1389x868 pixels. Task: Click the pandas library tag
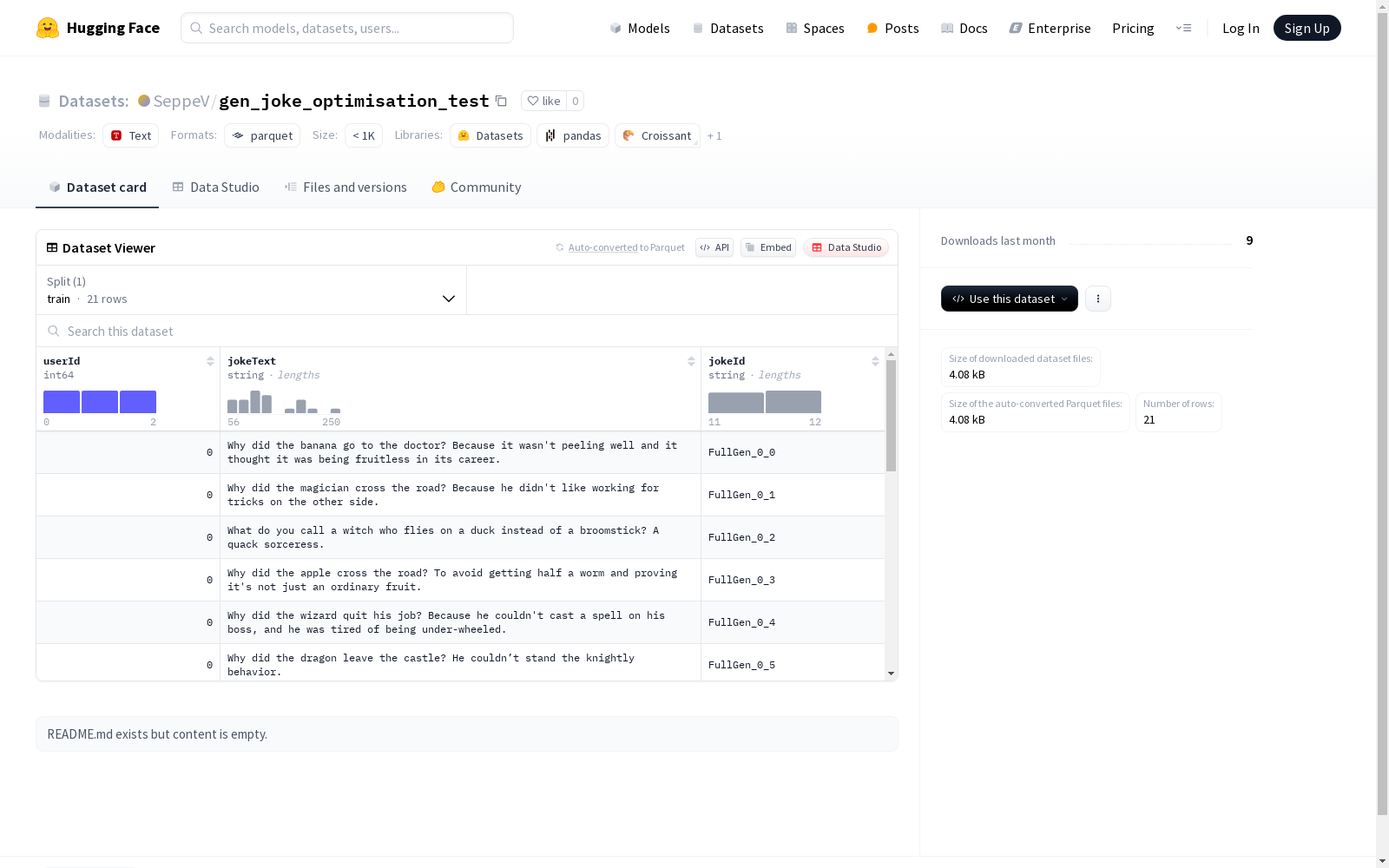[573, 135]
